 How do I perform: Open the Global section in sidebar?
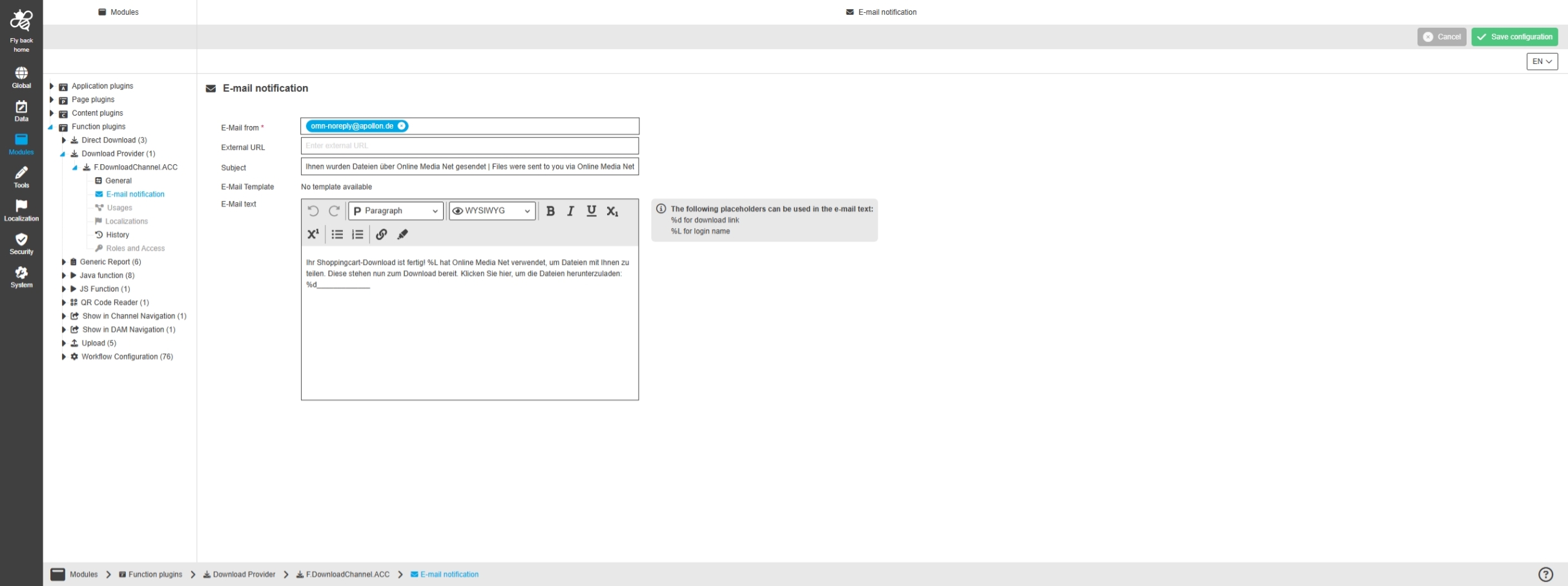coord(21,78)
